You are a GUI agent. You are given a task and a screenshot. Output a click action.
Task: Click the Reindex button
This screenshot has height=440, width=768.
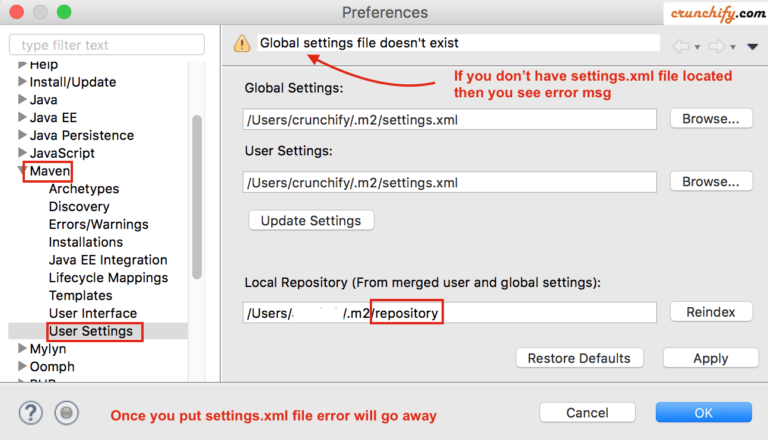click(710, 312)
